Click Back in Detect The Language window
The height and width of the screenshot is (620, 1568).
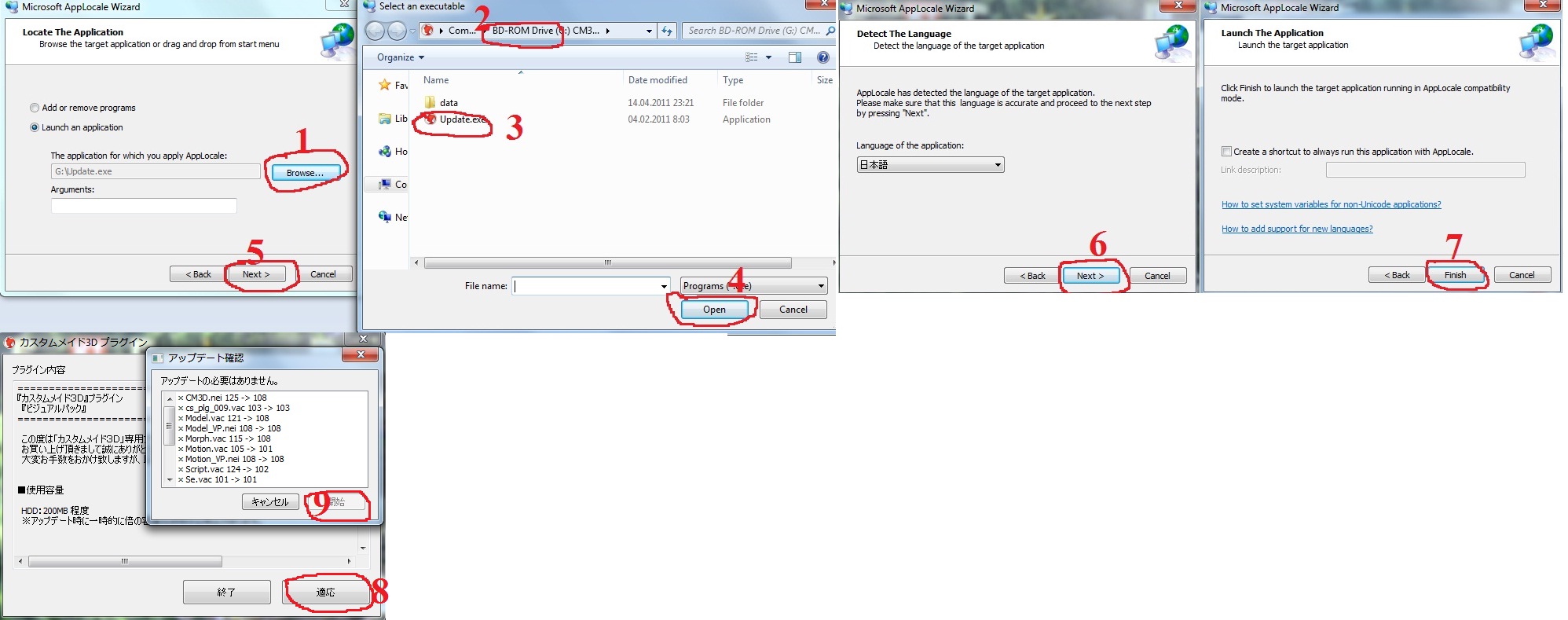(1032, 276)
